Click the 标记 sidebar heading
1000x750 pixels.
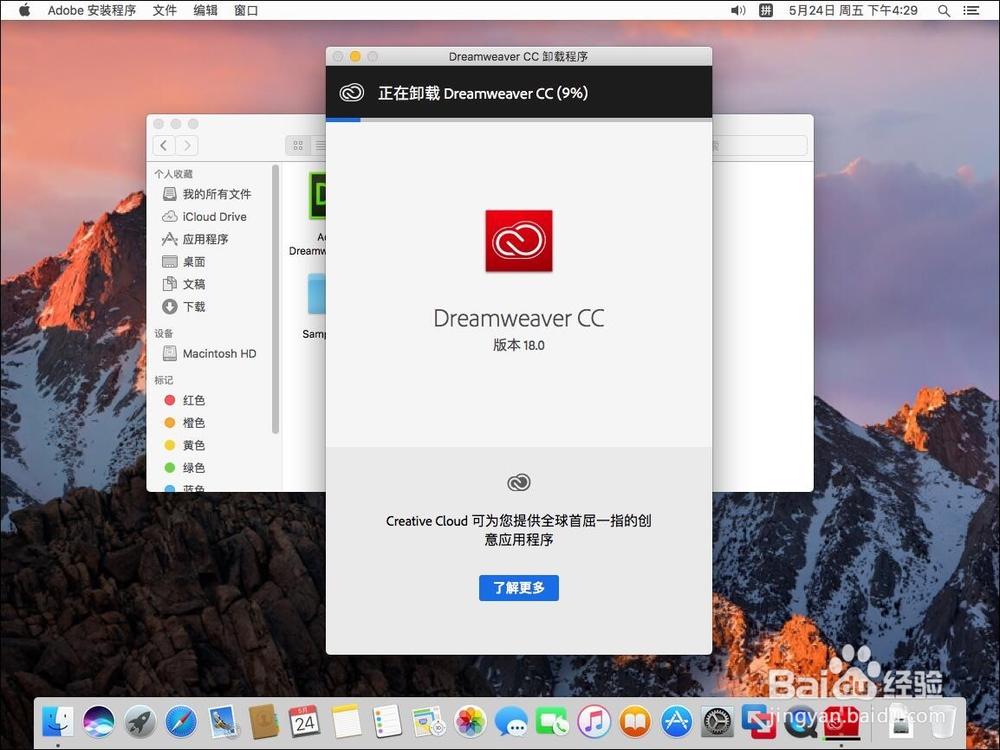pyautogui.click(x=163, y=379)
